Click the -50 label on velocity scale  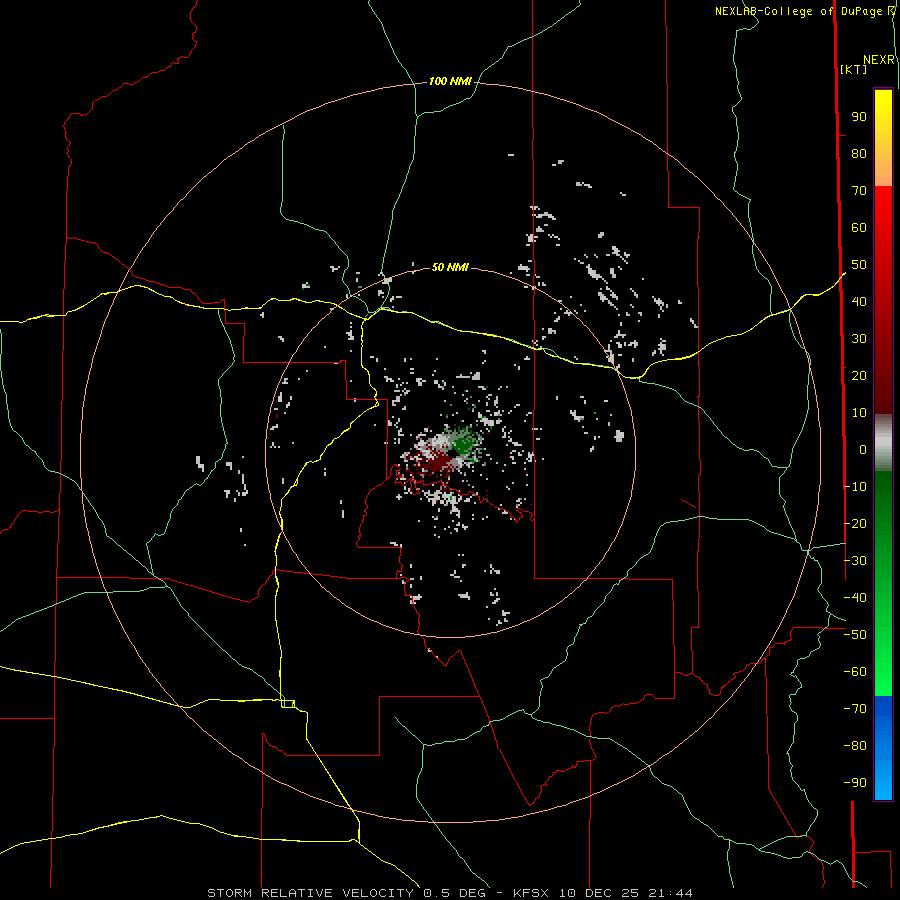click(855, 635)
